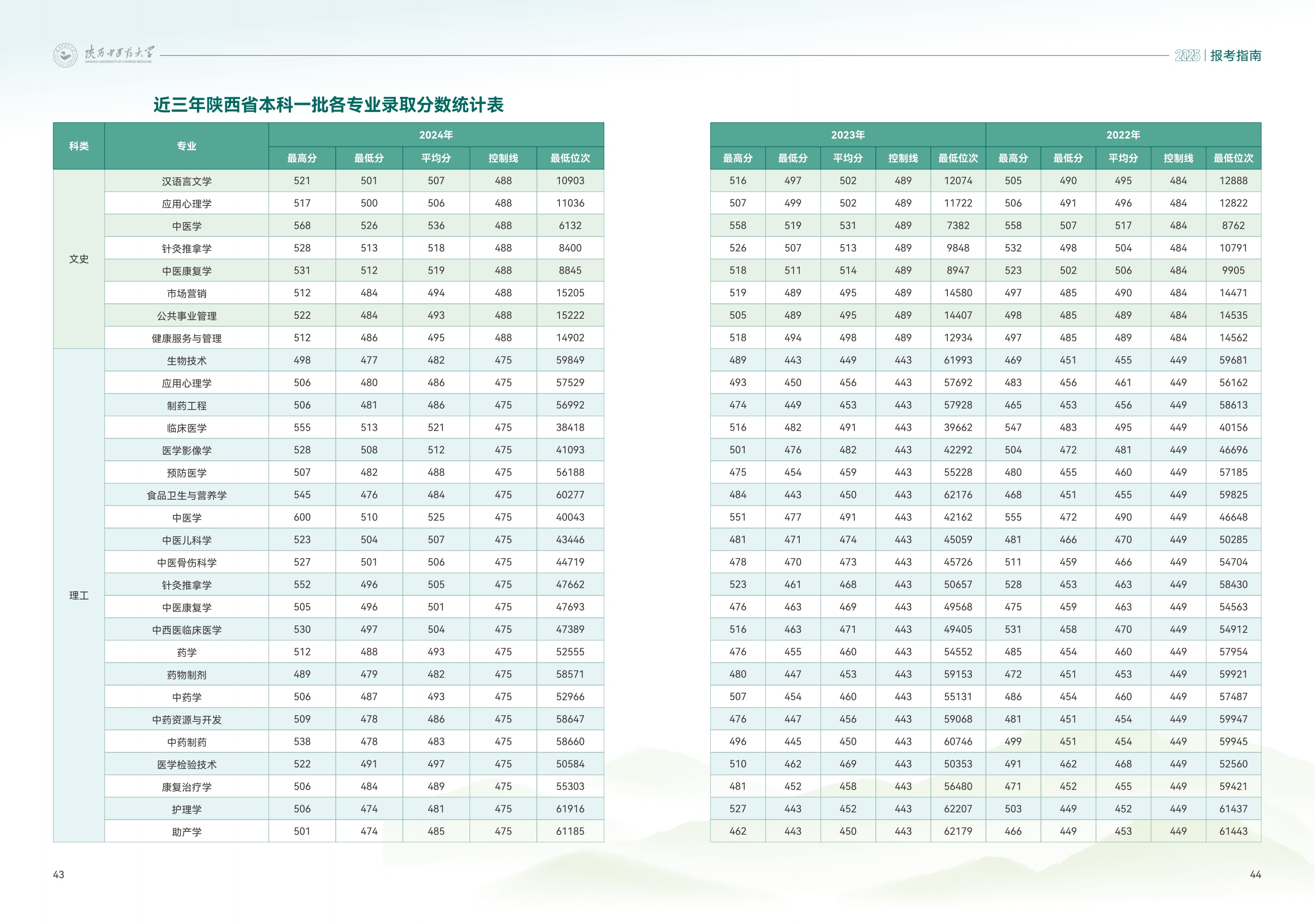Image resolution: width=1315 pixels, height=924 pixels.
Task: Click the 理工 category cell
Action: point(79,596)
